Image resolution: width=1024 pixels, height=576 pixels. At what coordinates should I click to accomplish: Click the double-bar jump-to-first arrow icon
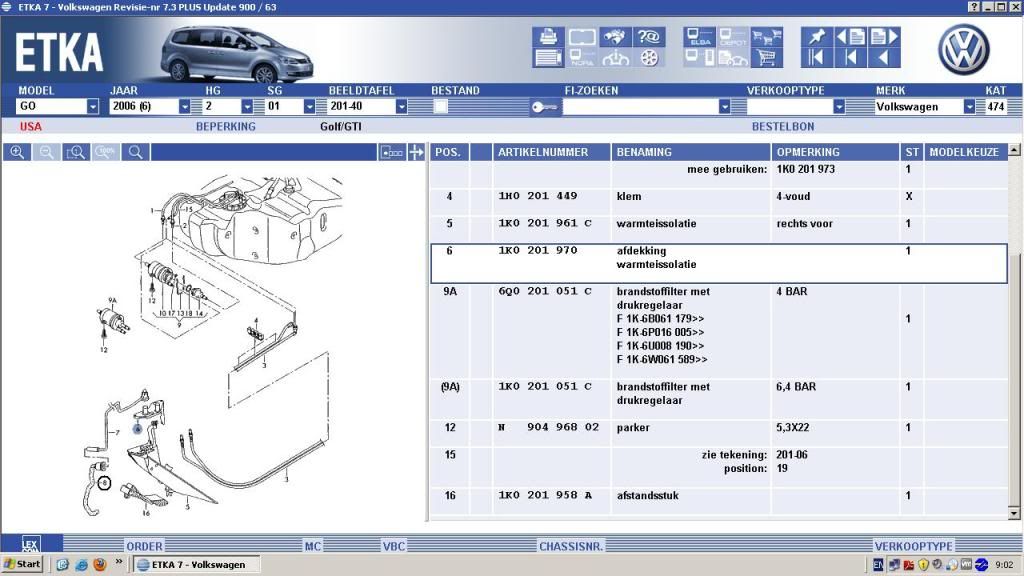click(817, 58)
